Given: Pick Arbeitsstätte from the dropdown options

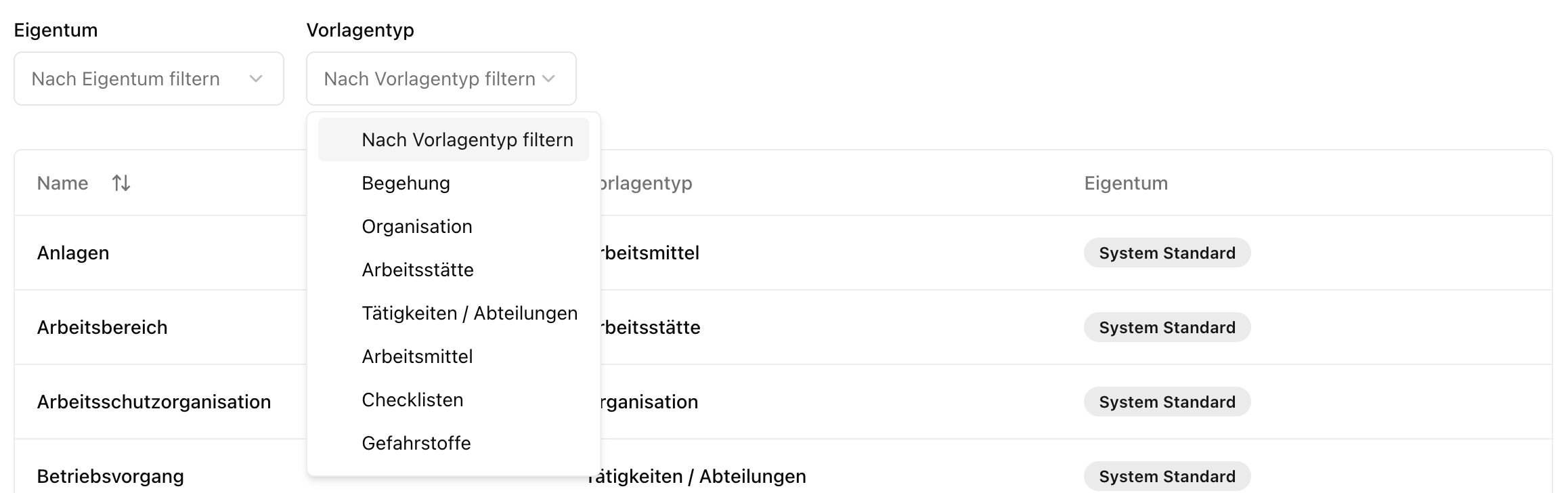Looking at the screenshot, I should [x=418, y=270].
